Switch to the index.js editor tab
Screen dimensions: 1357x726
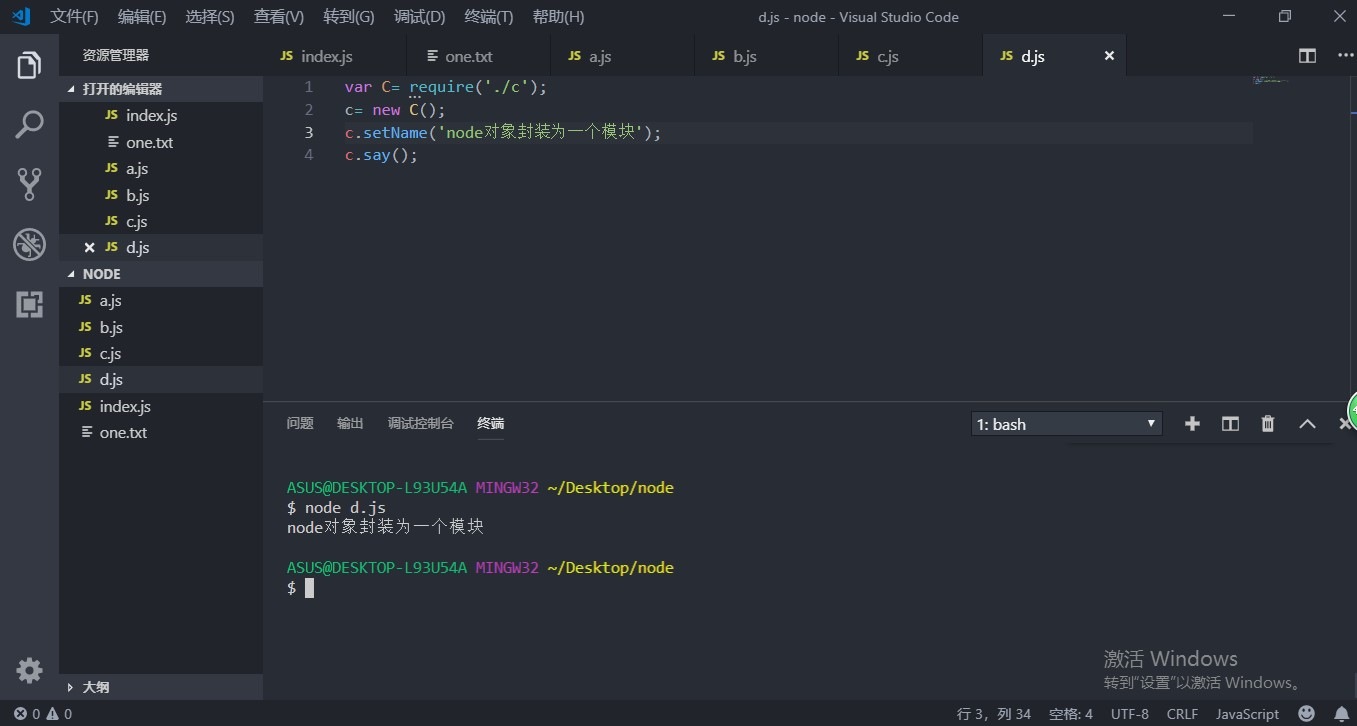335,56
